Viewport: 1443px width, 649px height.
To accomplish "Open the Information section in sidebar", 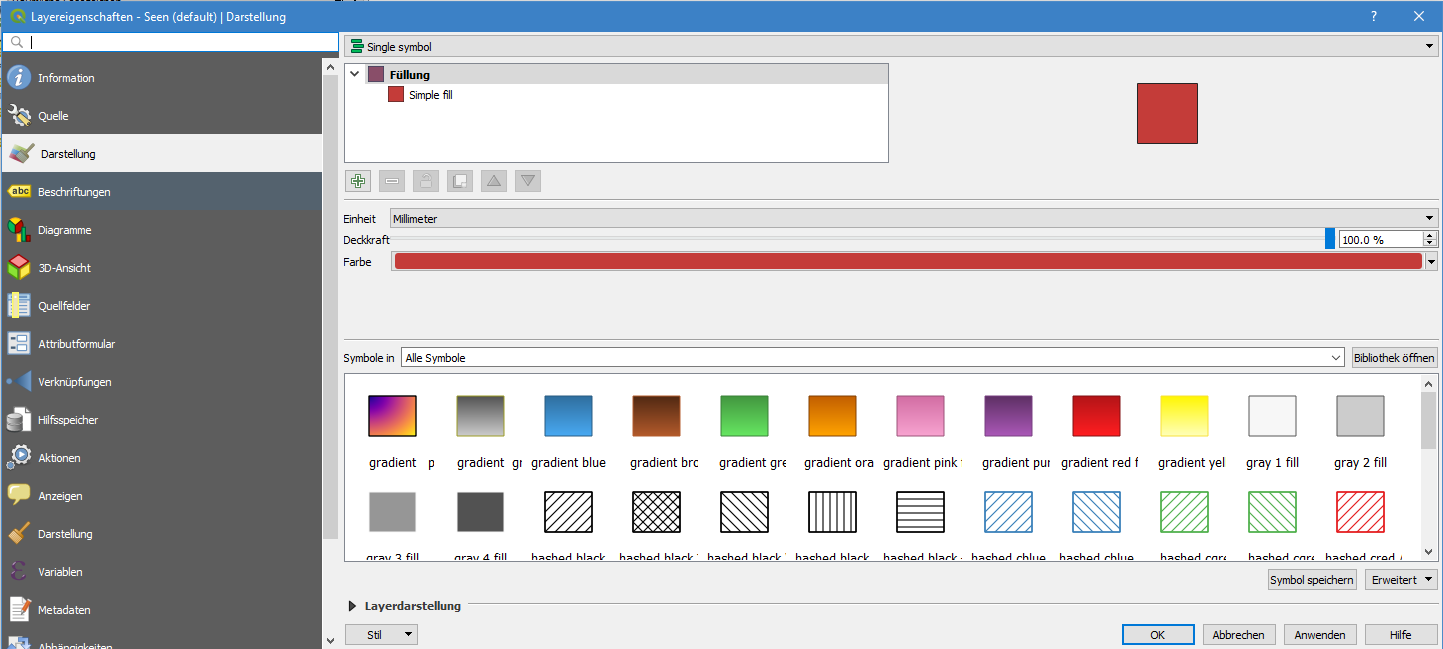I will click(x=66, y=78).
